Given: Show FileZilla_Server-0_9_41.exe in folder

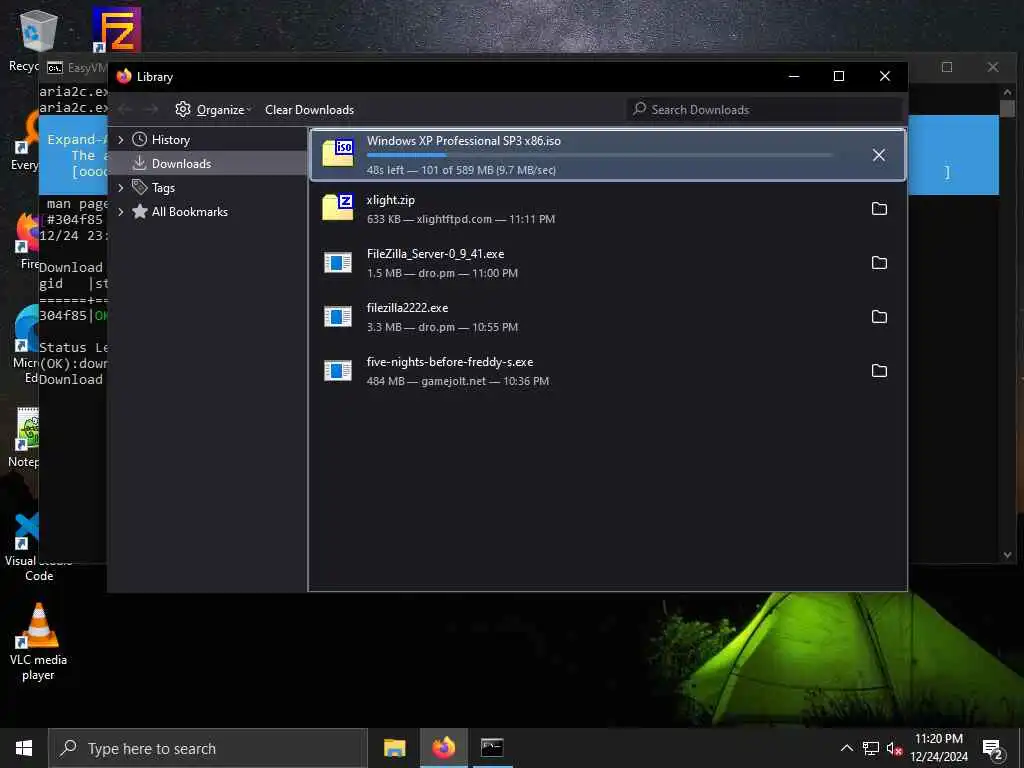Looking at the screenshot, I should (x=879, y=263).
